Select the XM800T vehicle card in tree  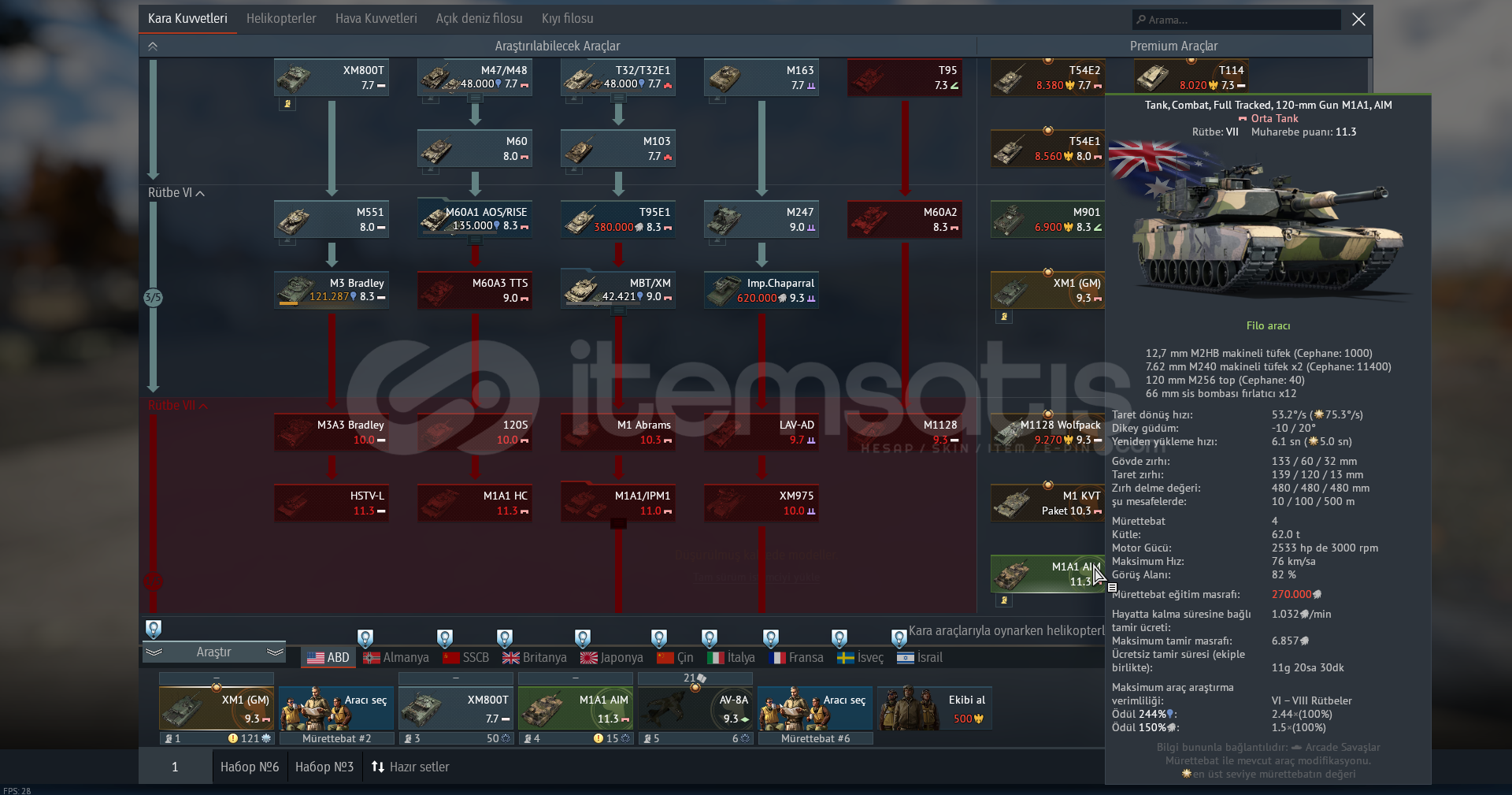(332, 77)
